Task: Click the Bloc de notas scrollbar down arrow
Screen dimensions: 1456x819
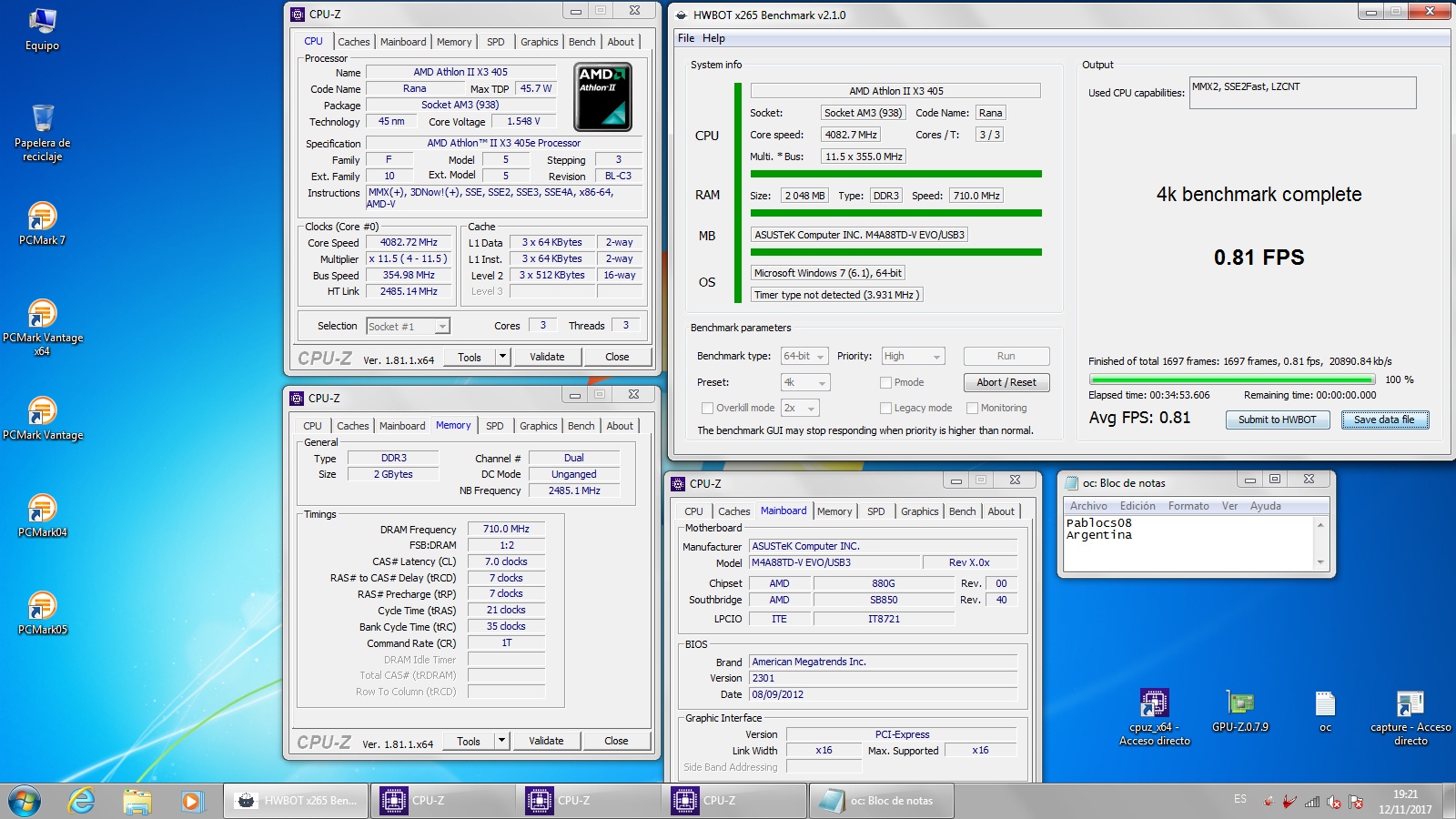Action: click(1320, 562)
